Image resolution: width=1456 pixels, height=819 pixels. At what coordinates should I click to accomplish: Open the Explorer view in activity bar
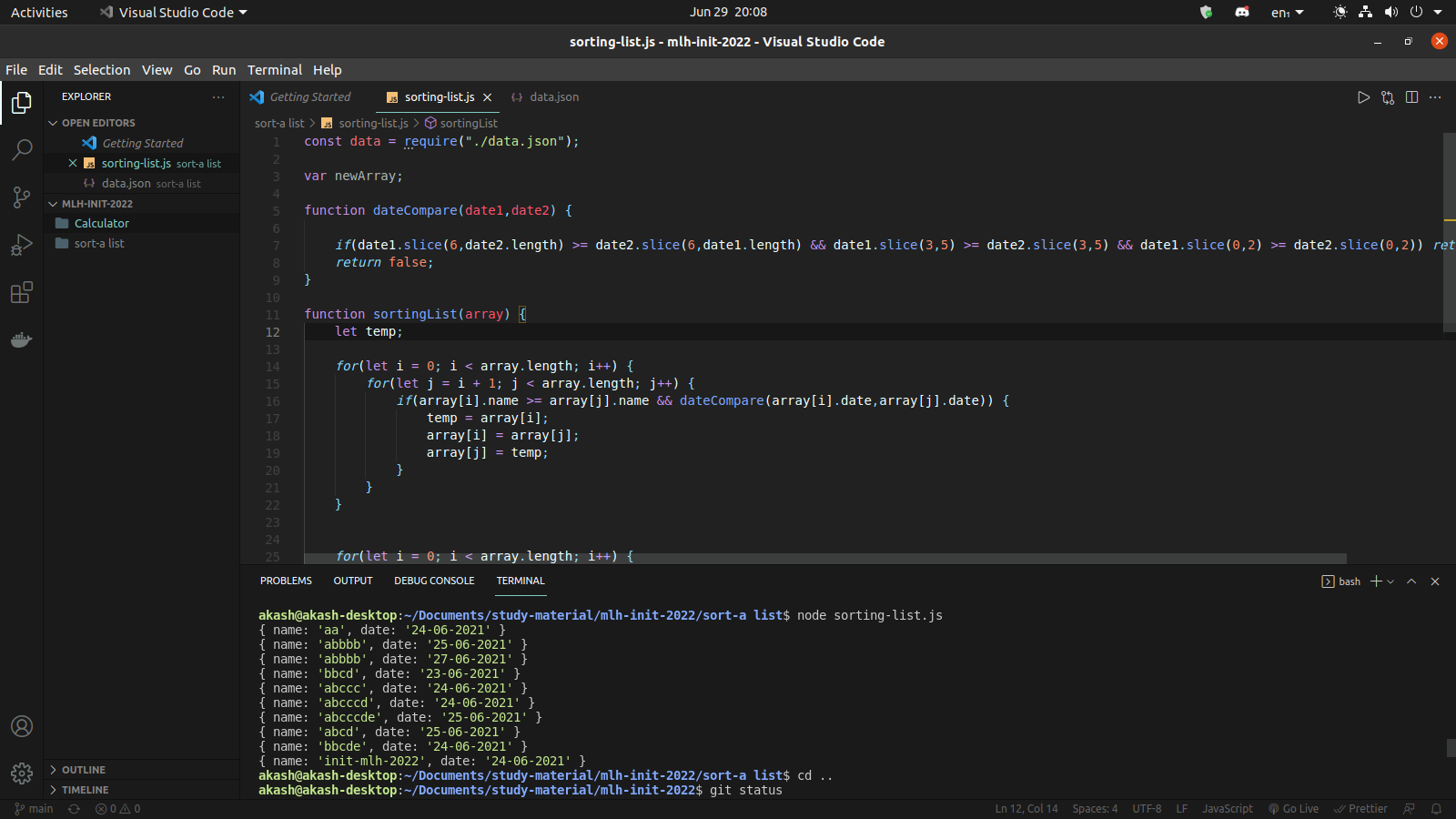point(22,103)
